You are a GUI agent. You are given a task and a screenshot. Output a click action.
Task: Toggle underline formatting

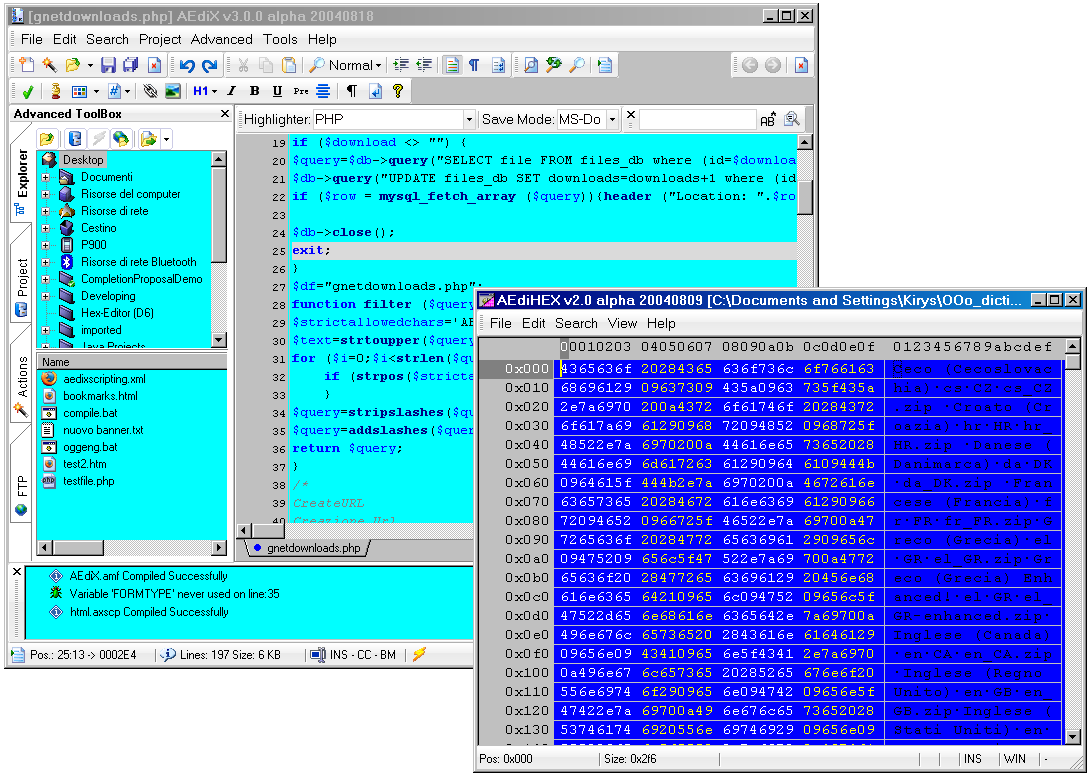click(x=277, y=91)
